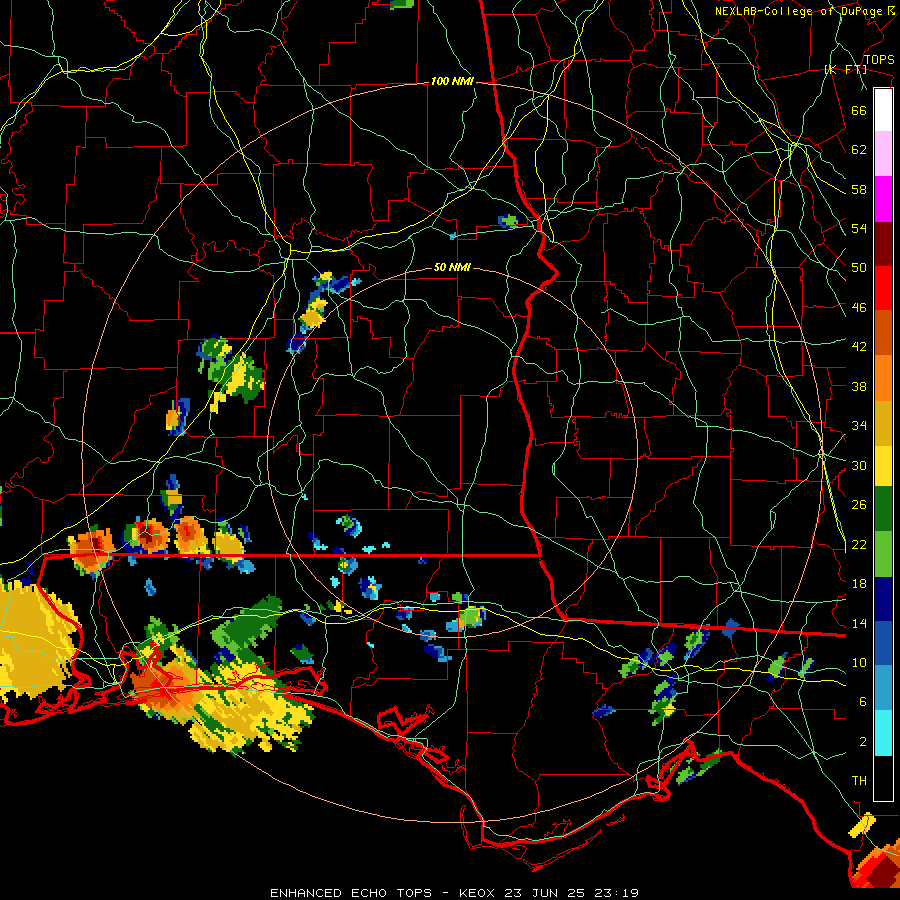Select the magenta legend swatch
Image resolution: width=900 pixels, height=900 pixels.
pos(883,199)
